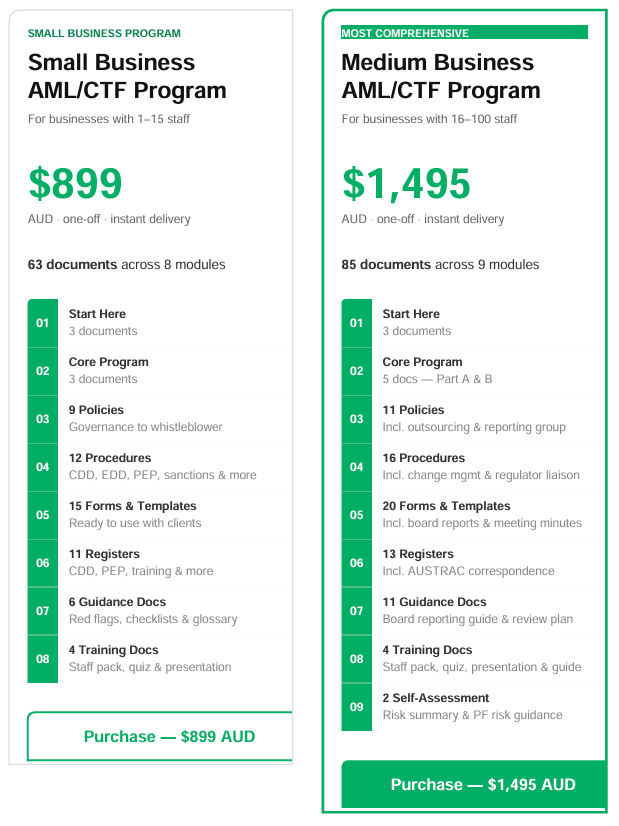619x826 pixels.
Task: Click the Small Business AML/CTF Program heading
Action: [x=127, y=77]
